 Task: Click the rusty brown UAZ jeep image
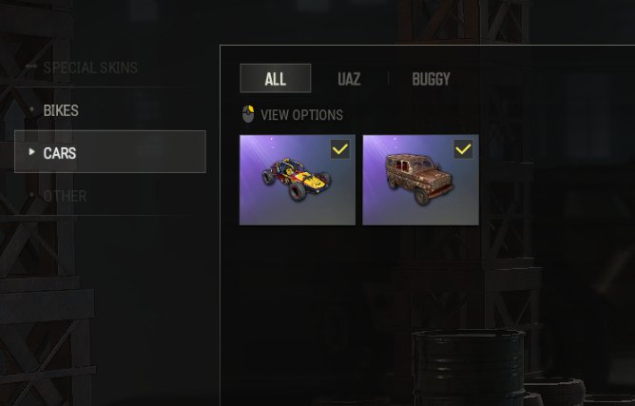pyautogui.click(x=419, y=179)
